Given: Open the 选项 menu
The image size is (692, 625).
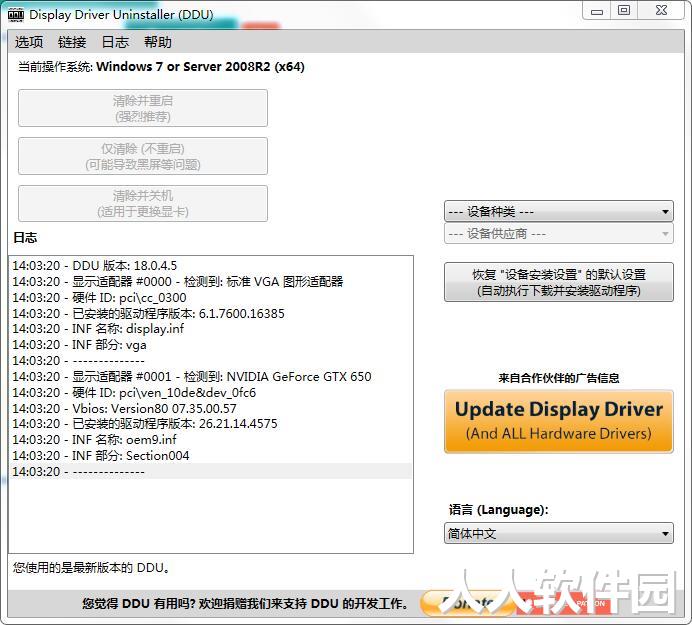Looking at the screenshot, I should click(29, 42).
